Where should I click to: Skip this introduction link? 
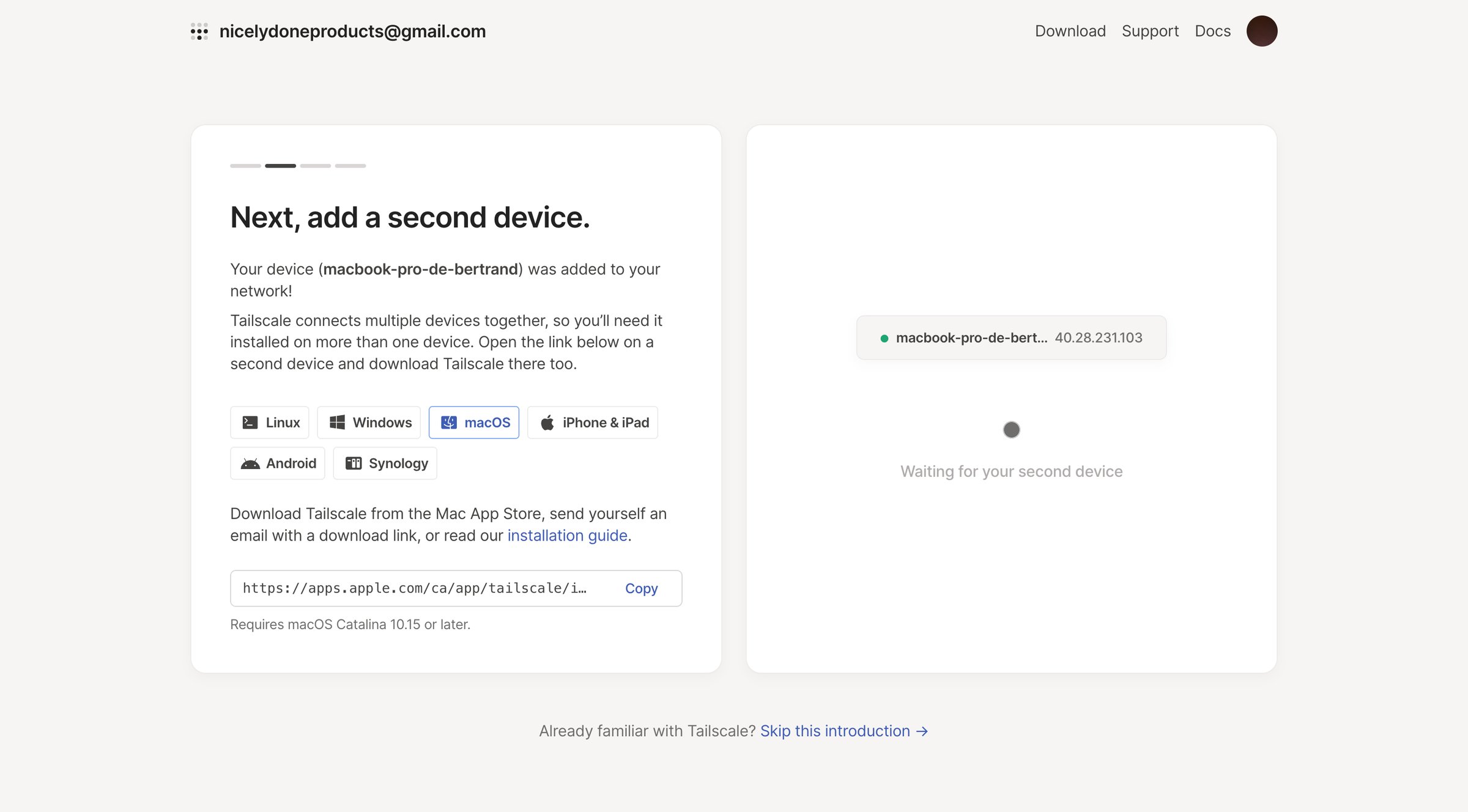[844, 731]
